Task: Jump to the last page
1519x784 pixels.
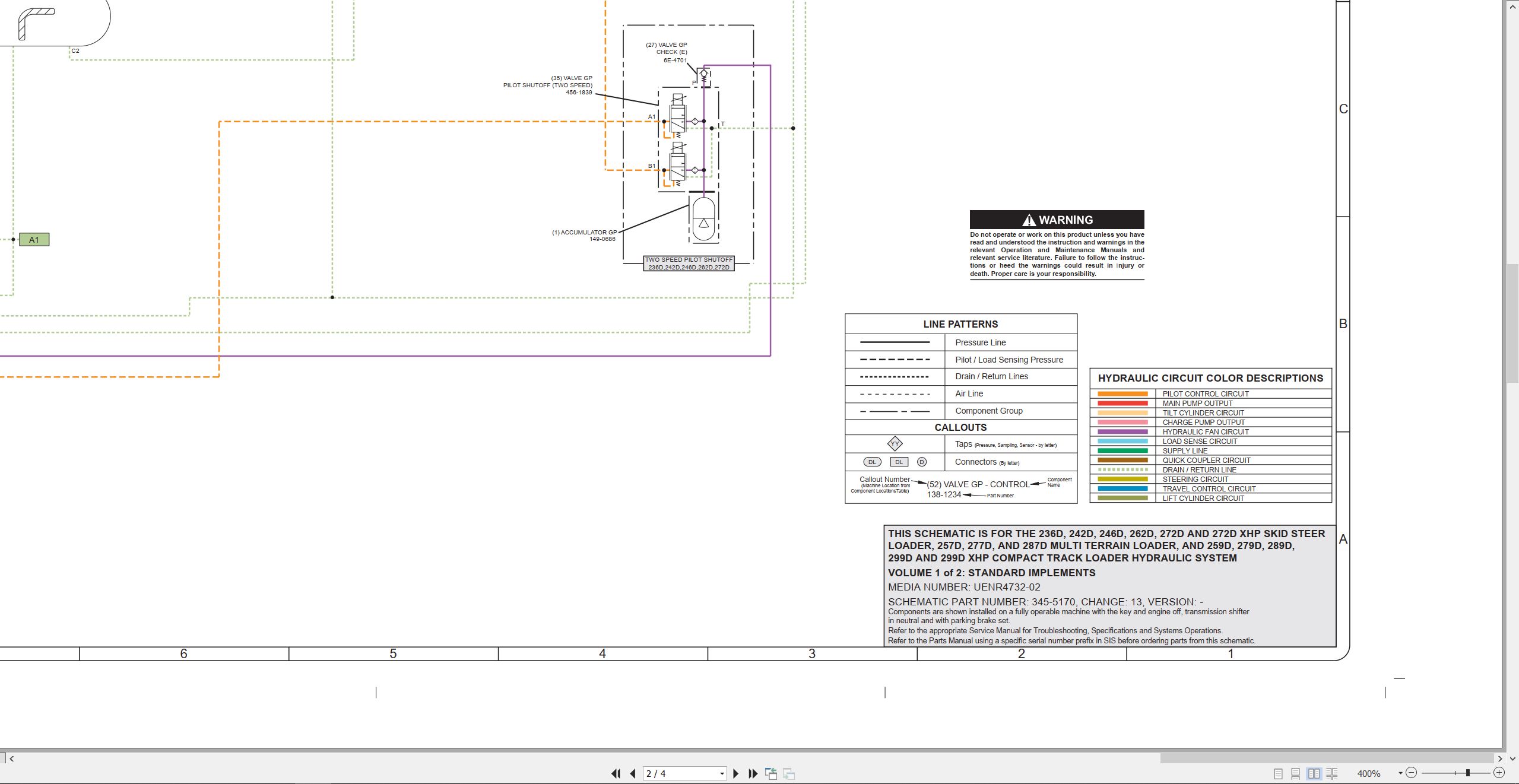Action: (753, 773)
